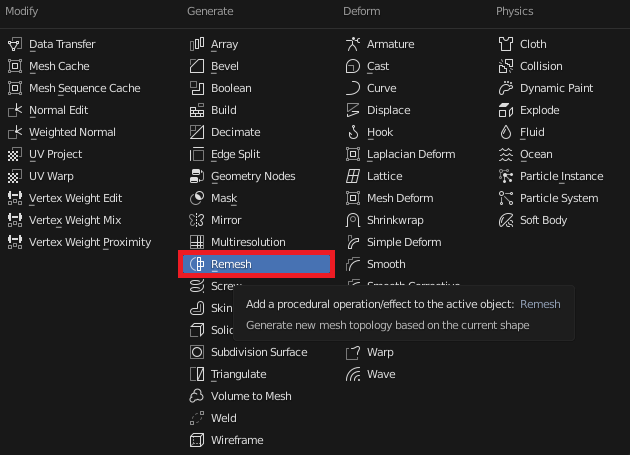630x455 pixels.
Task: Choose the Soft Body physics entry
Action: pyautogui.click(x=543, y=220)
